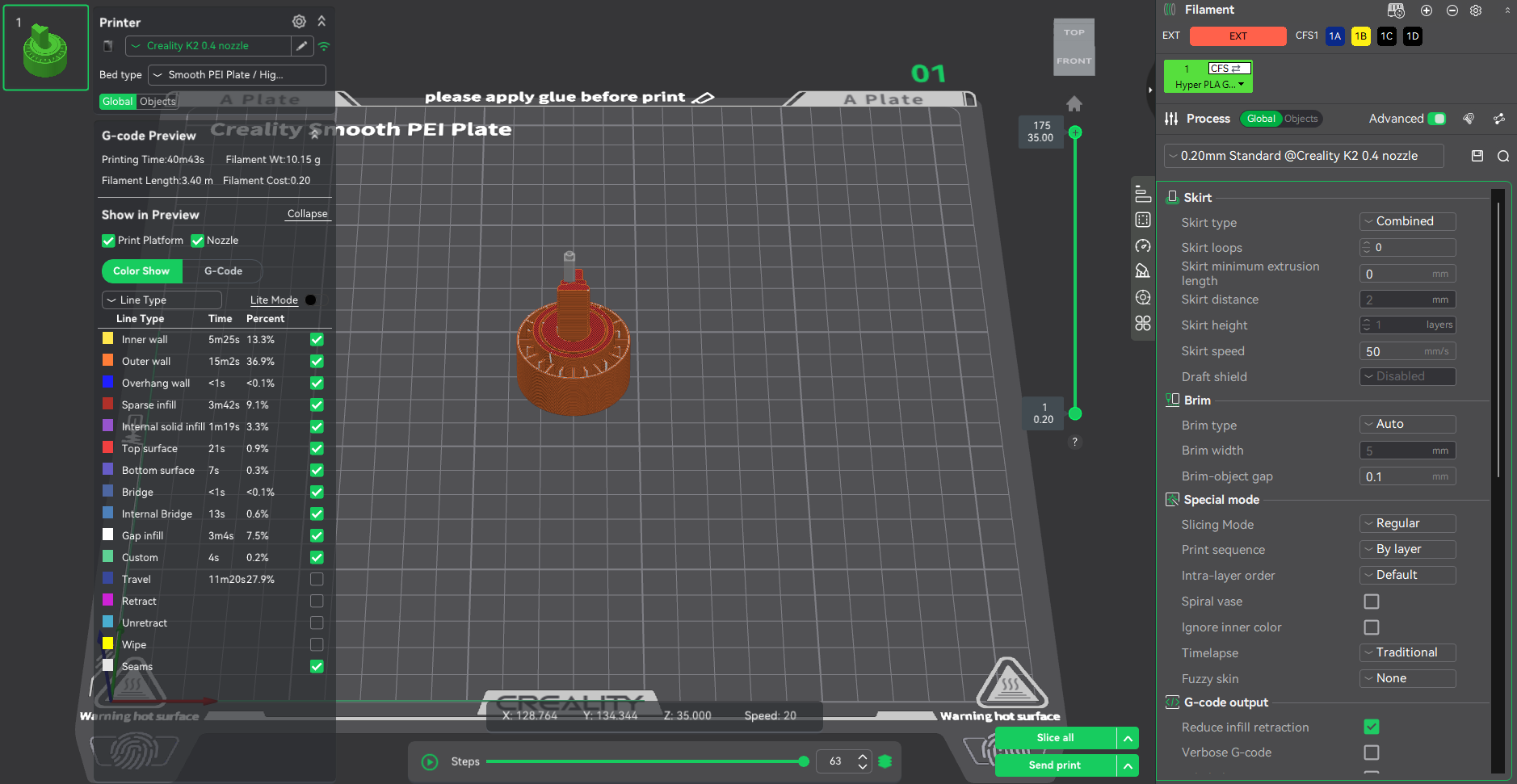1517x784 pixels.
Task: Open the Creality K2 0.4 nozzle printer dropdown
Action: [208, 46]
